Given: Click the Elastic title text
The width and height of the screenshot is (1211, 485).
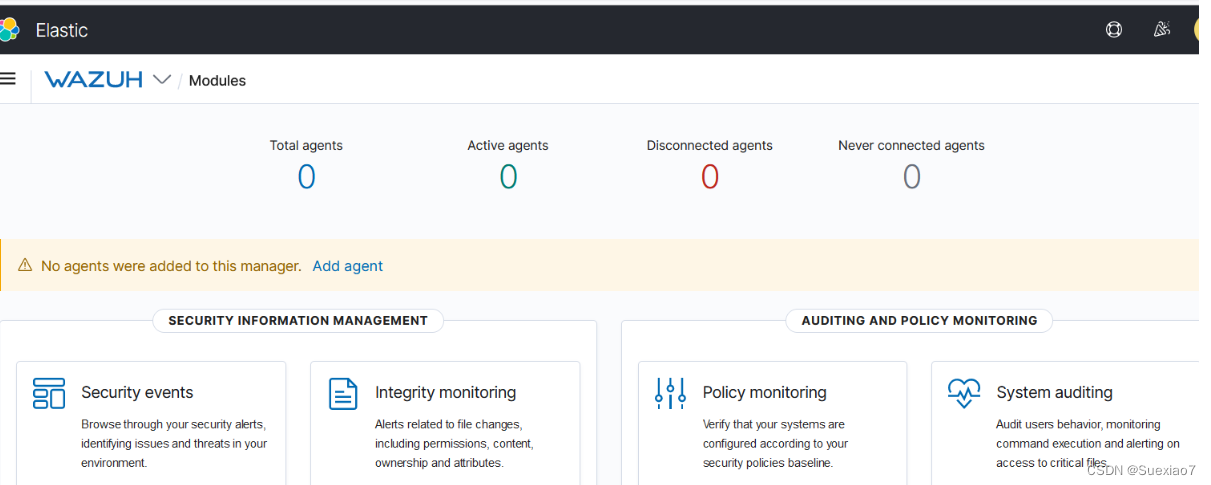Looking at the screenshot, I should pyautogui.click(x=62, y=31).
